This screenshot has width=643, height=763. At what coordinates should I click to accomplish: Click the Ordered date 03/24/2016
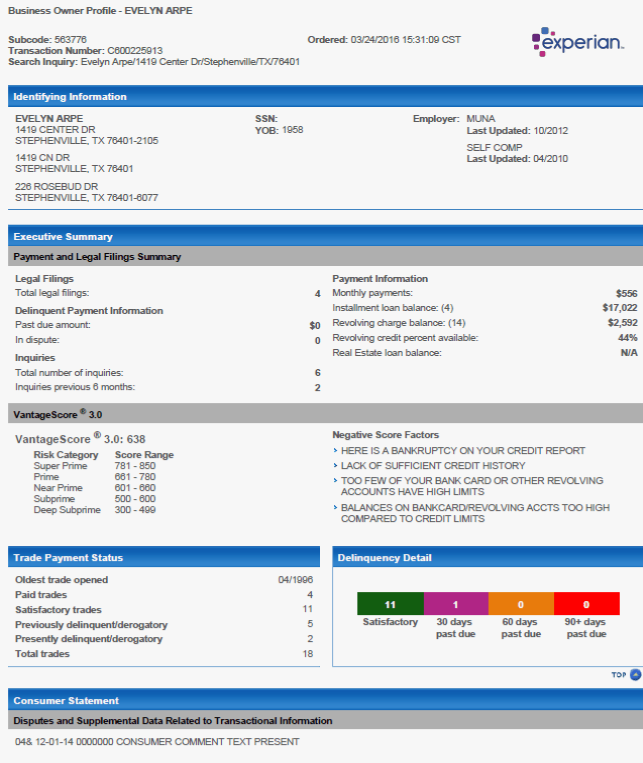(405, 39)
